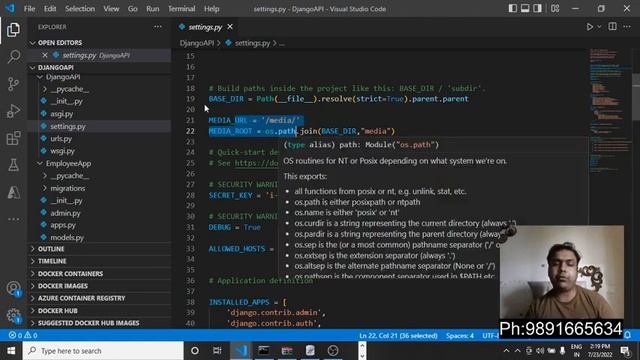Open the Azure view icon

tap(13, 192)
